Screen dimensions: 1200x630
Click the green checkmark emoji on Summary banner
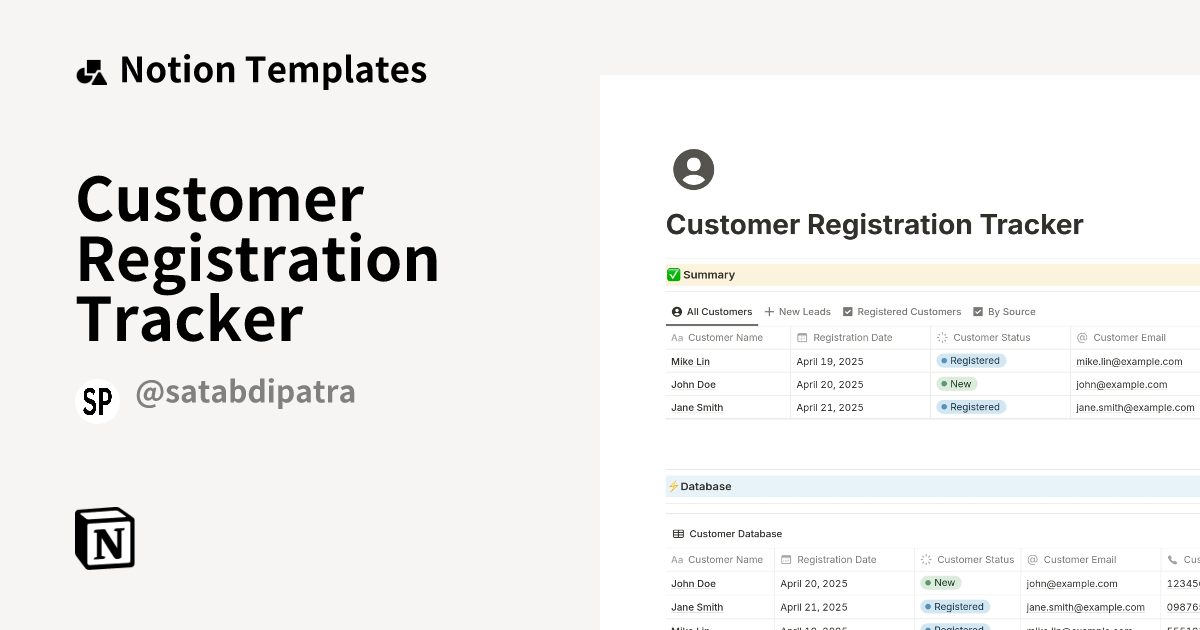click(672, 274)
